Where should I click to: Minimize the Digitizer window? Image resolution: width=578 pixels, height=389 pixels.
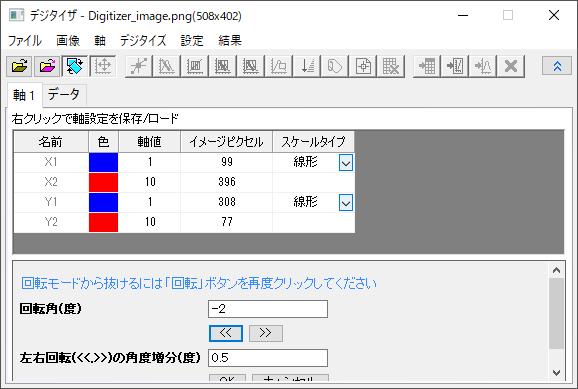pyautogui.click(x=463, y=15)
